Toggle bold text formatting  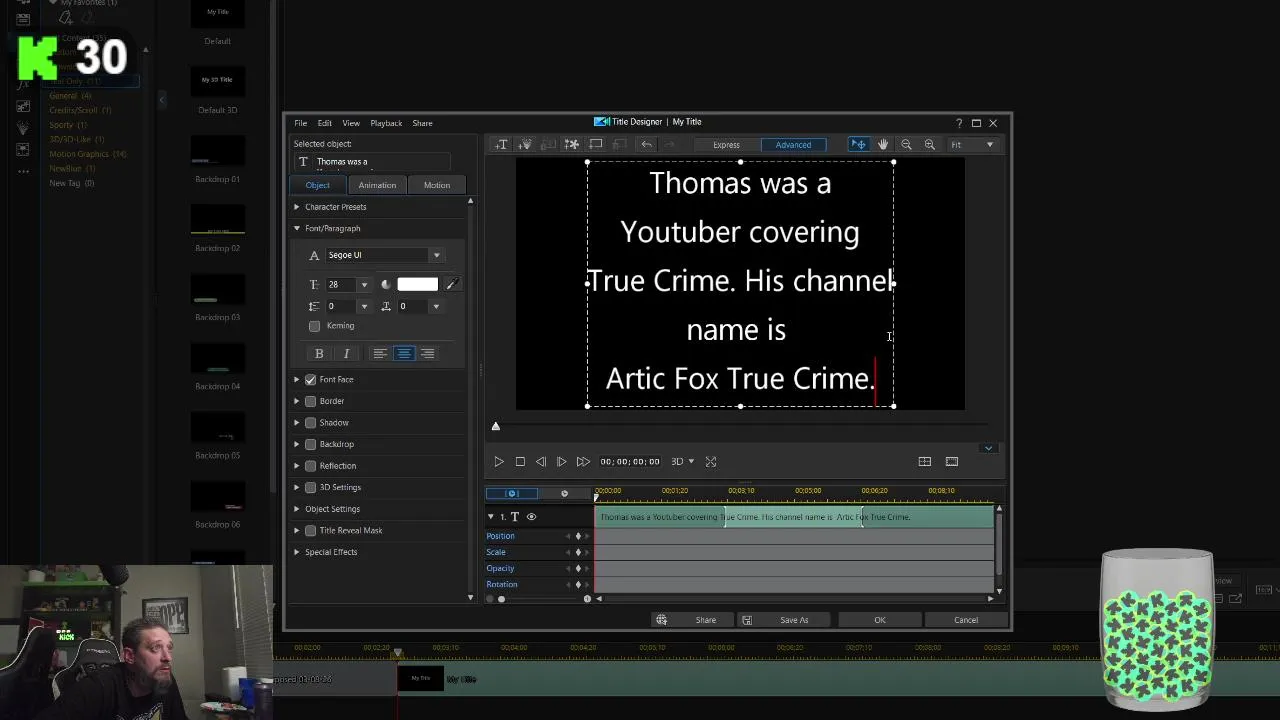319,353
